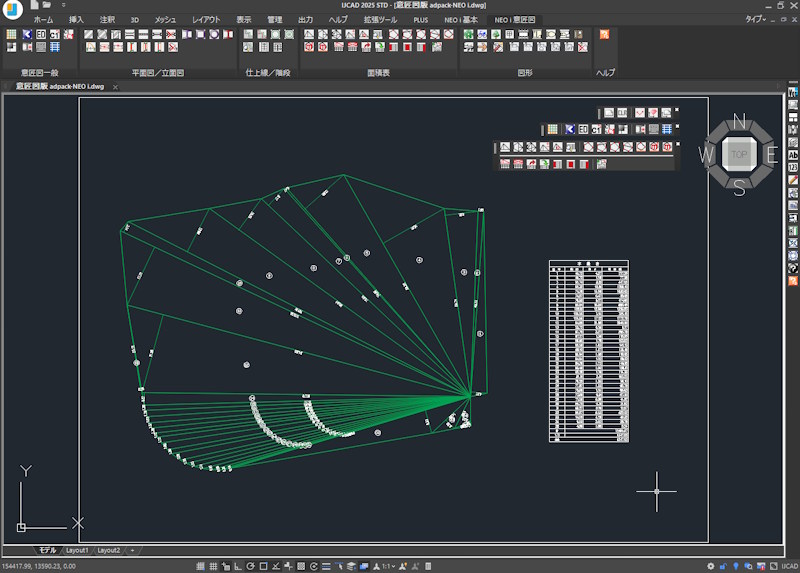Close the adpack-NEO I.dwg document tab

coord(115,87)
